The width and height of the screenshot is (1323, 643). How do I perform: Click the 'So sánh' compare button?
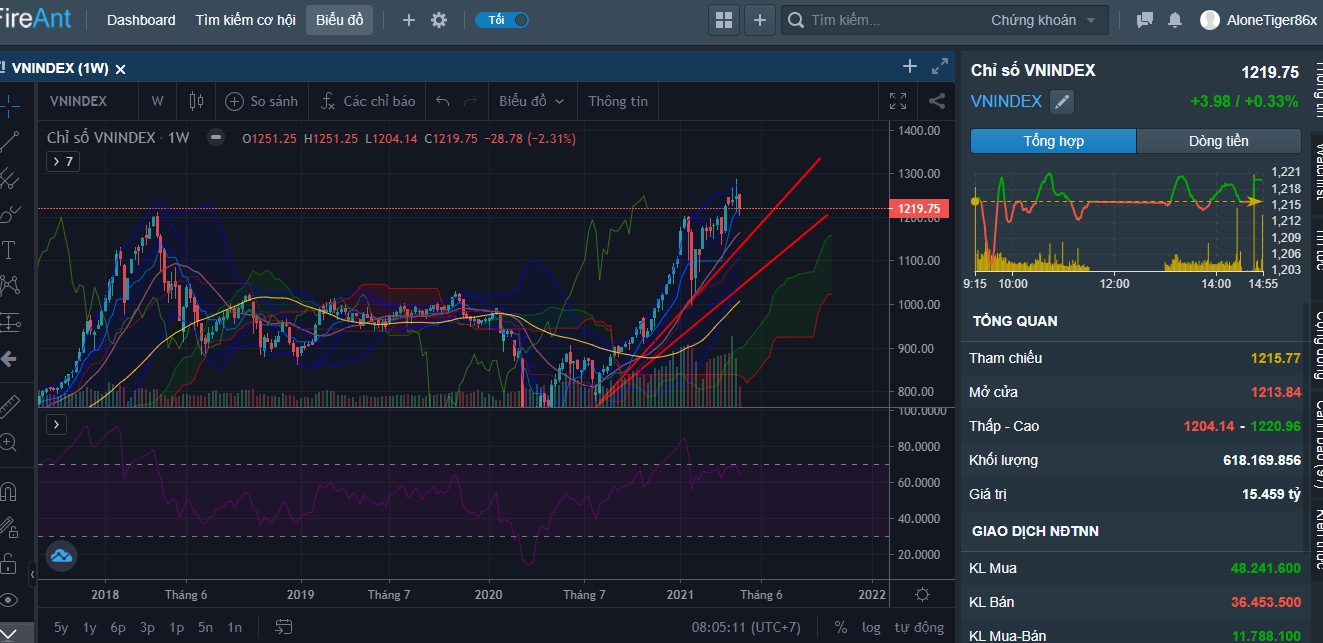tap(262, 101)
